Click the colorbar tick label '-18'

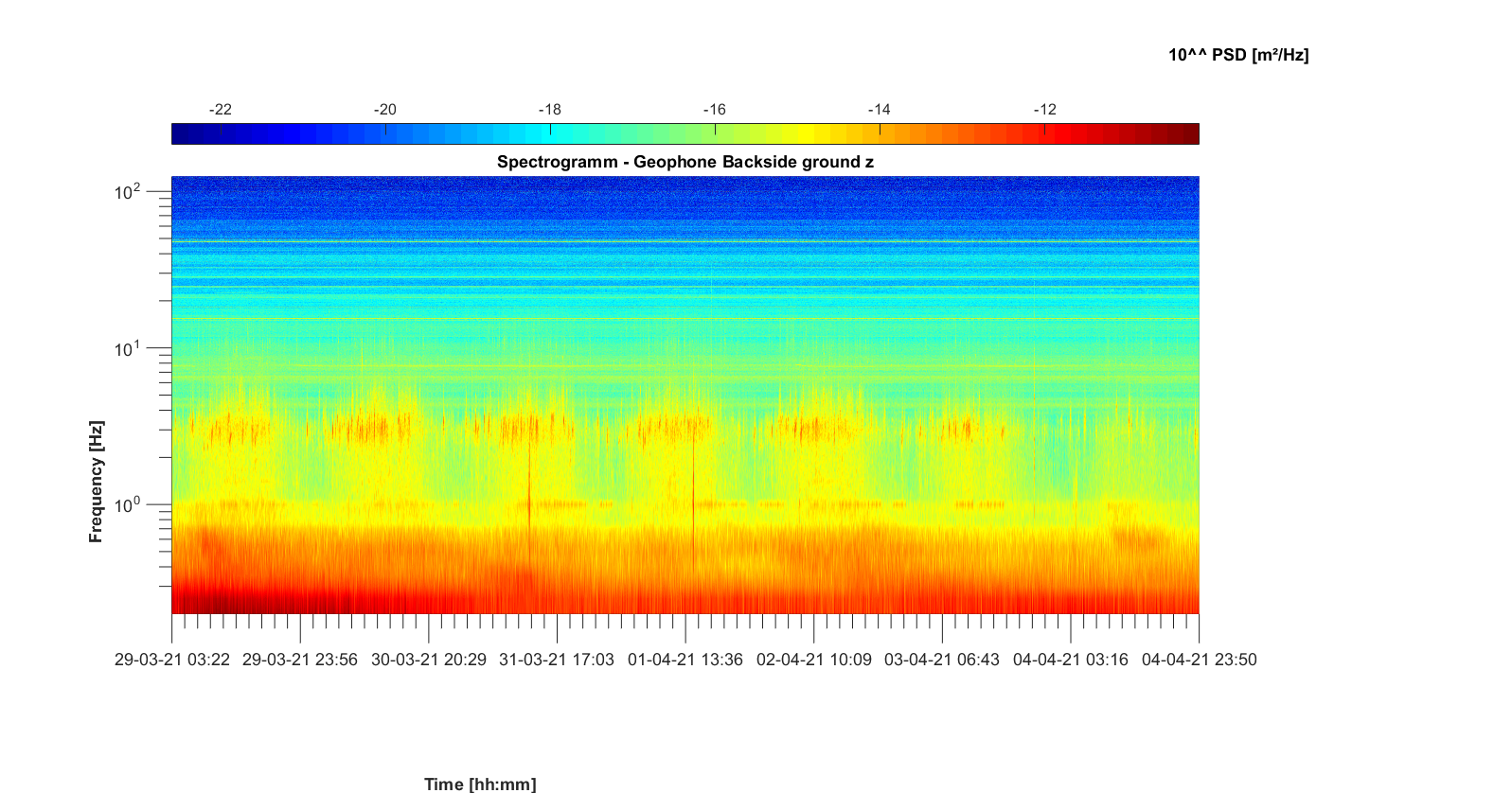point(550,110)
